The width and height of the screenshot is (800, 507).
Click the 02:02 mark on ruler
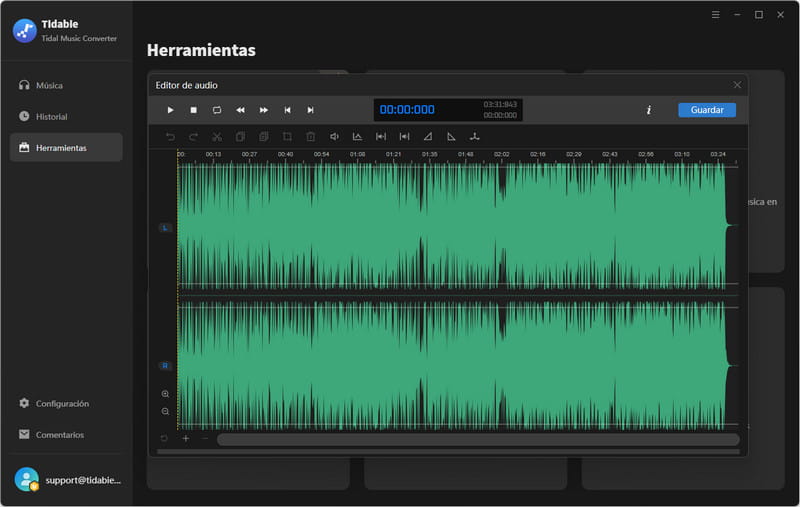click(x=502, y=154)
